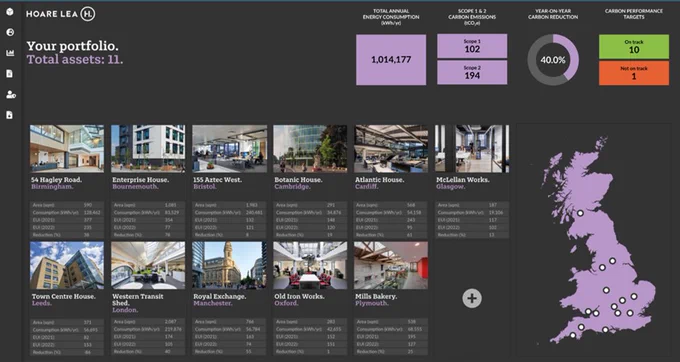
Task: Click the Old Iron Works title
Action: pos(299,297)
